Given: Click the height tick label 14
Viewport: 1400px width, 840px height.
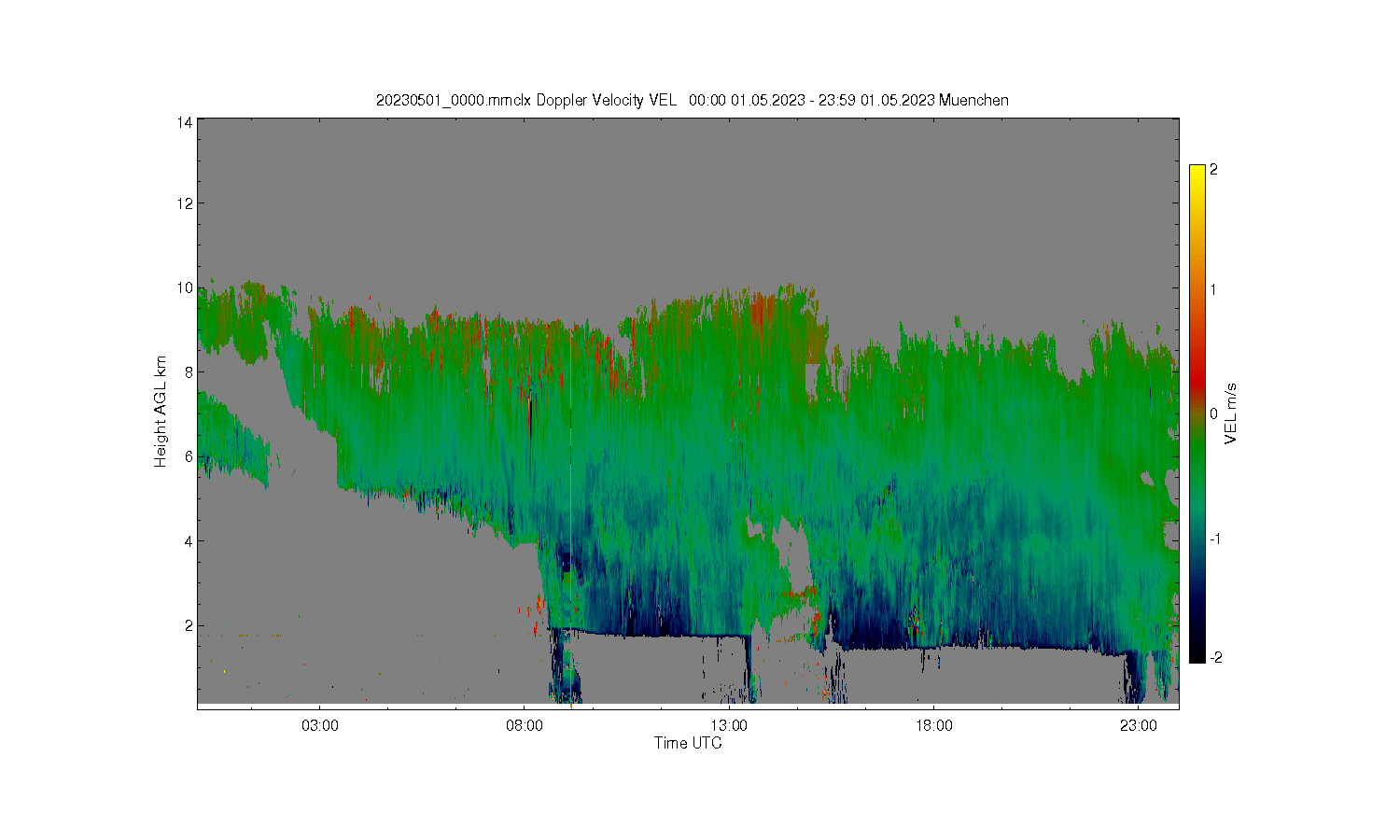Looking at the screenshot, I should [x=186, y=122].
